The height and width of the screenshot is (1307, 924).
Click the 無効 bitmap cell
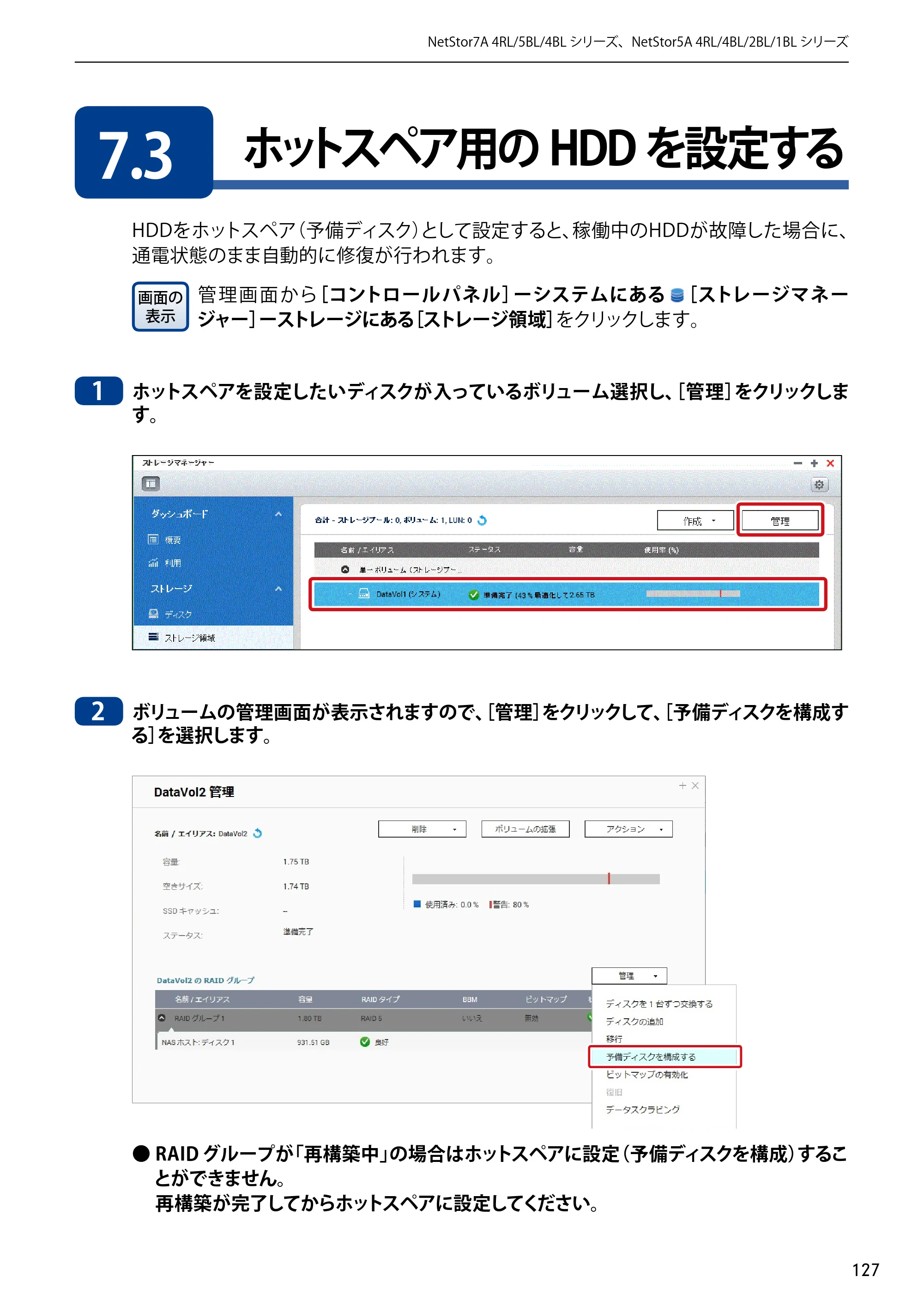tap(531, 1018)
